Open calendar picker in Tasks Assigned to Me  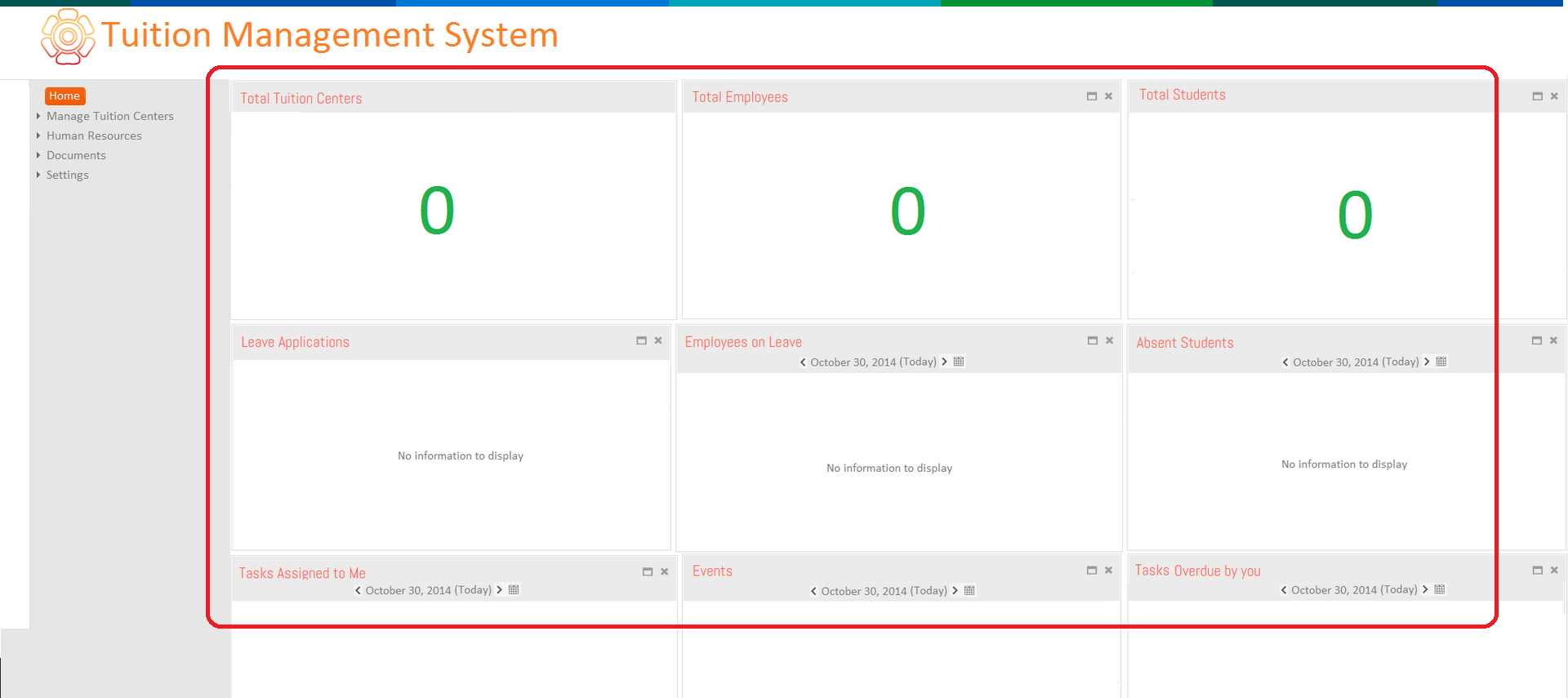tap(514, 589)
